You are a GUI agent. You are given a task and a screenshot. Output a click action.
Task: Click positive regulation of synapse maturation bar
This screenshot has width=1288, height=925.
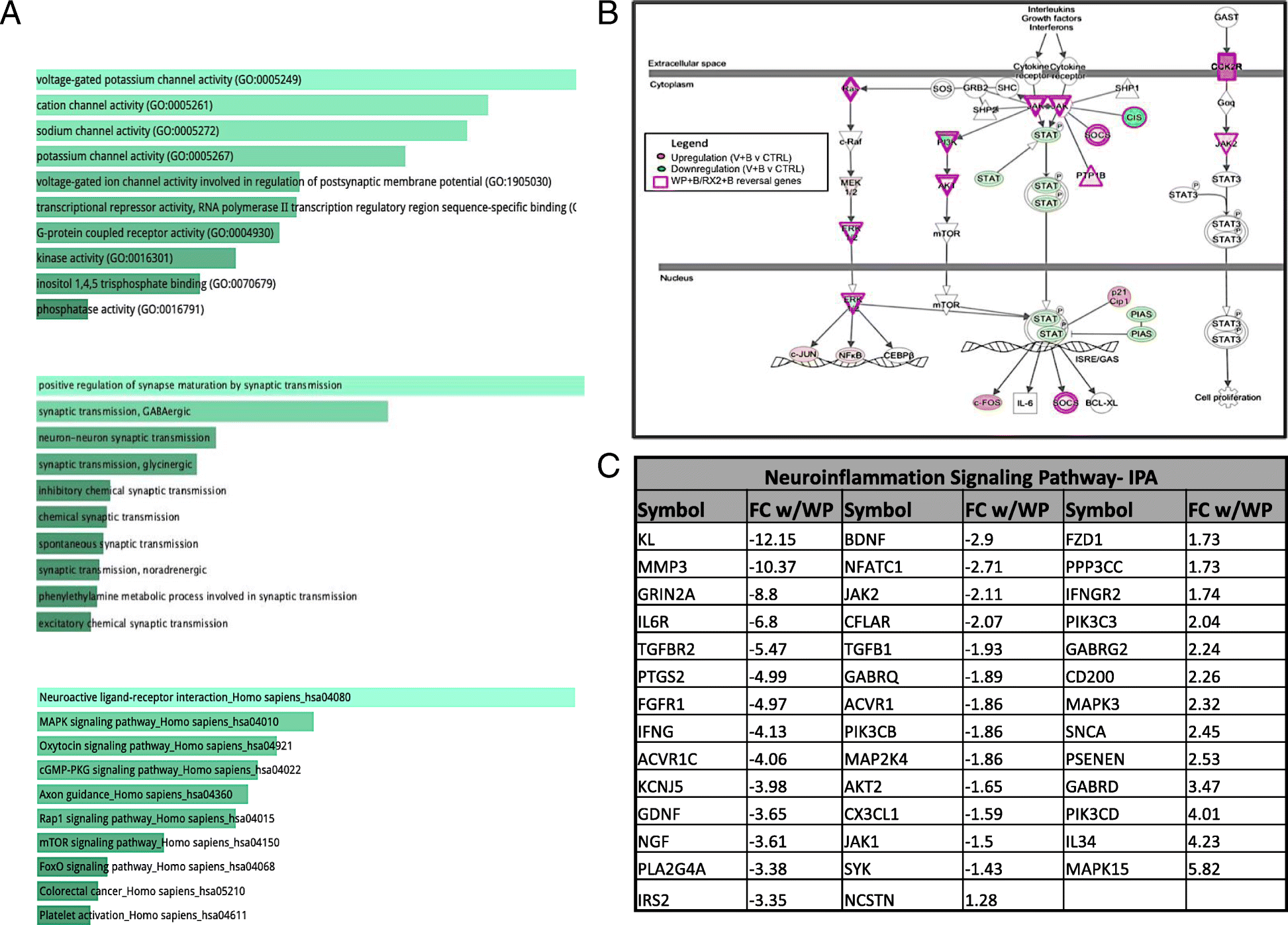point(311,385)
